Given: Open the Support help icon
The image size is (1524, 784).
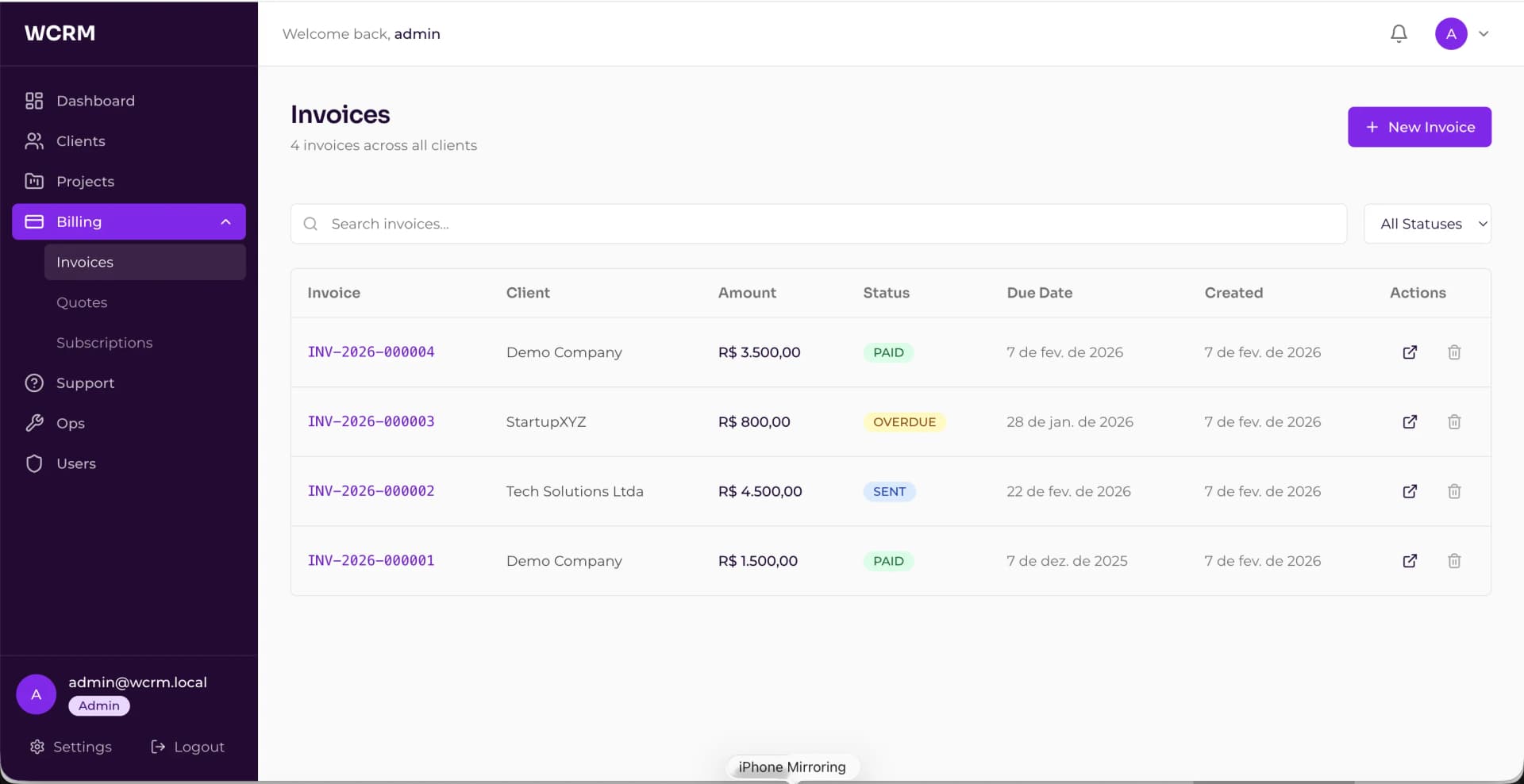Looking at the screenshot, I should coord(33,382).
